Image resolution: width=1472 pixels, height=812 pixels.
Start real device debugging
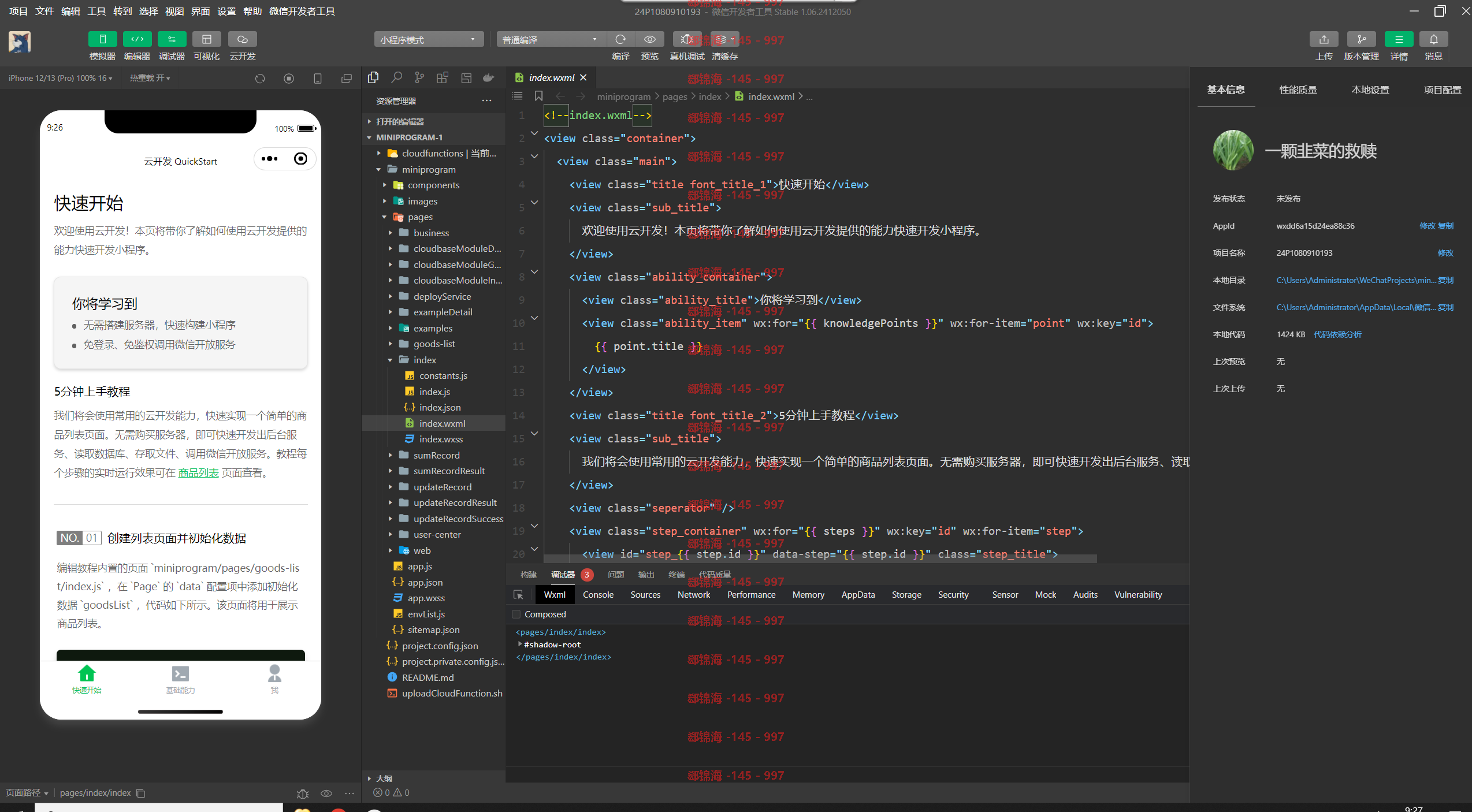(687, 39)
